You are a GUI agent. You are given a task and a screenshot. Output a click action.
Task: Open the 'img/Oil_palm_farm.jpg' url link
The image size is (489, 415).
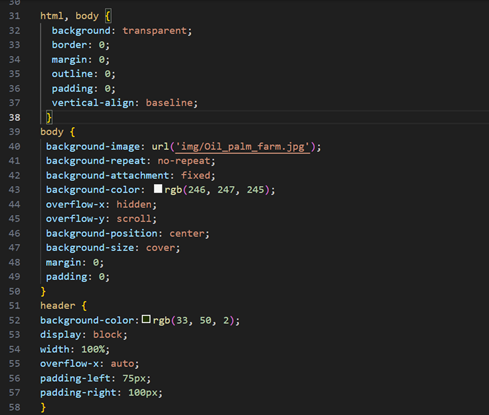coord(243,147)
